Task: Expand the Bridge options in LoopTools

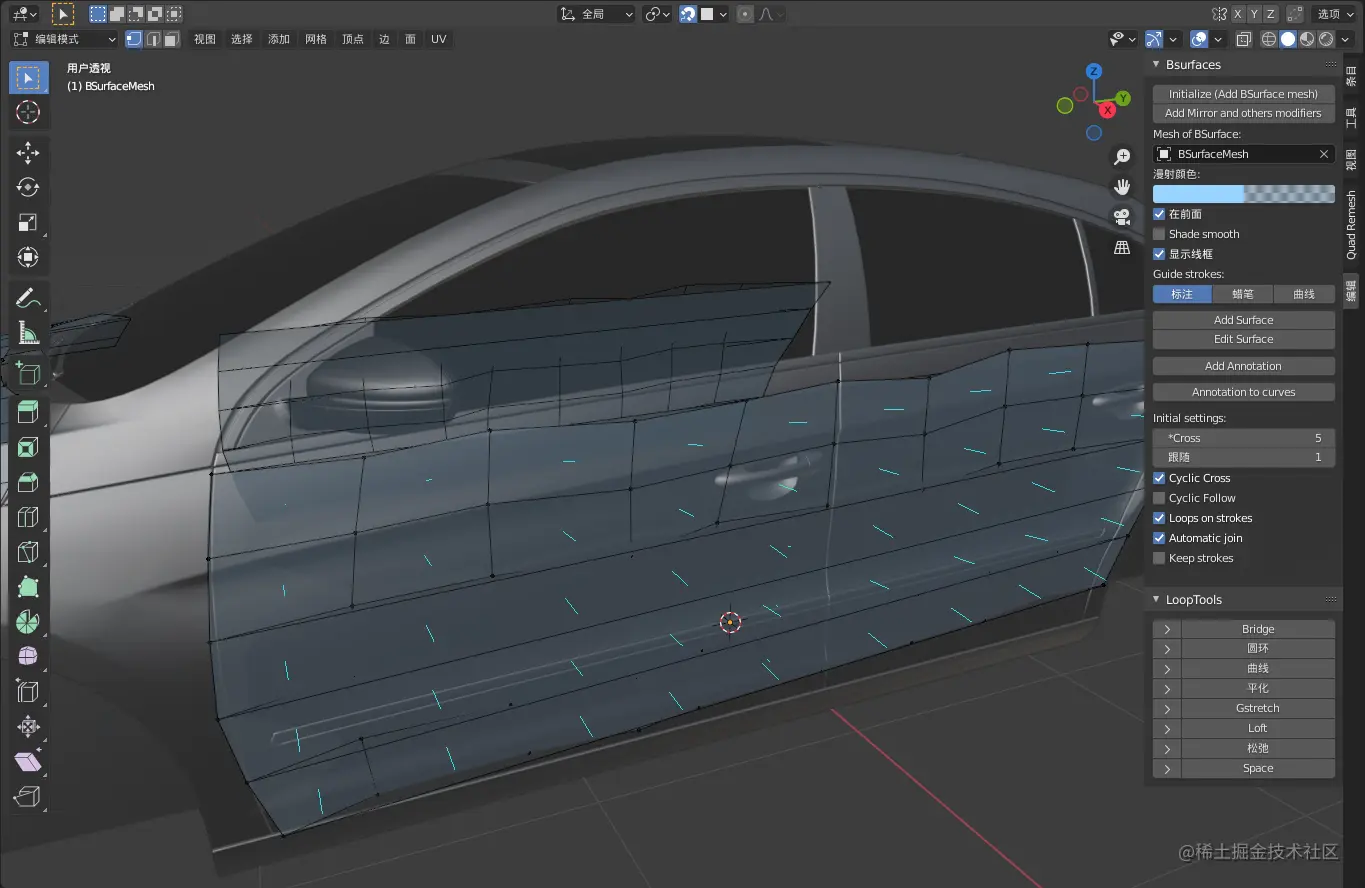Action: pos(1165,628)
